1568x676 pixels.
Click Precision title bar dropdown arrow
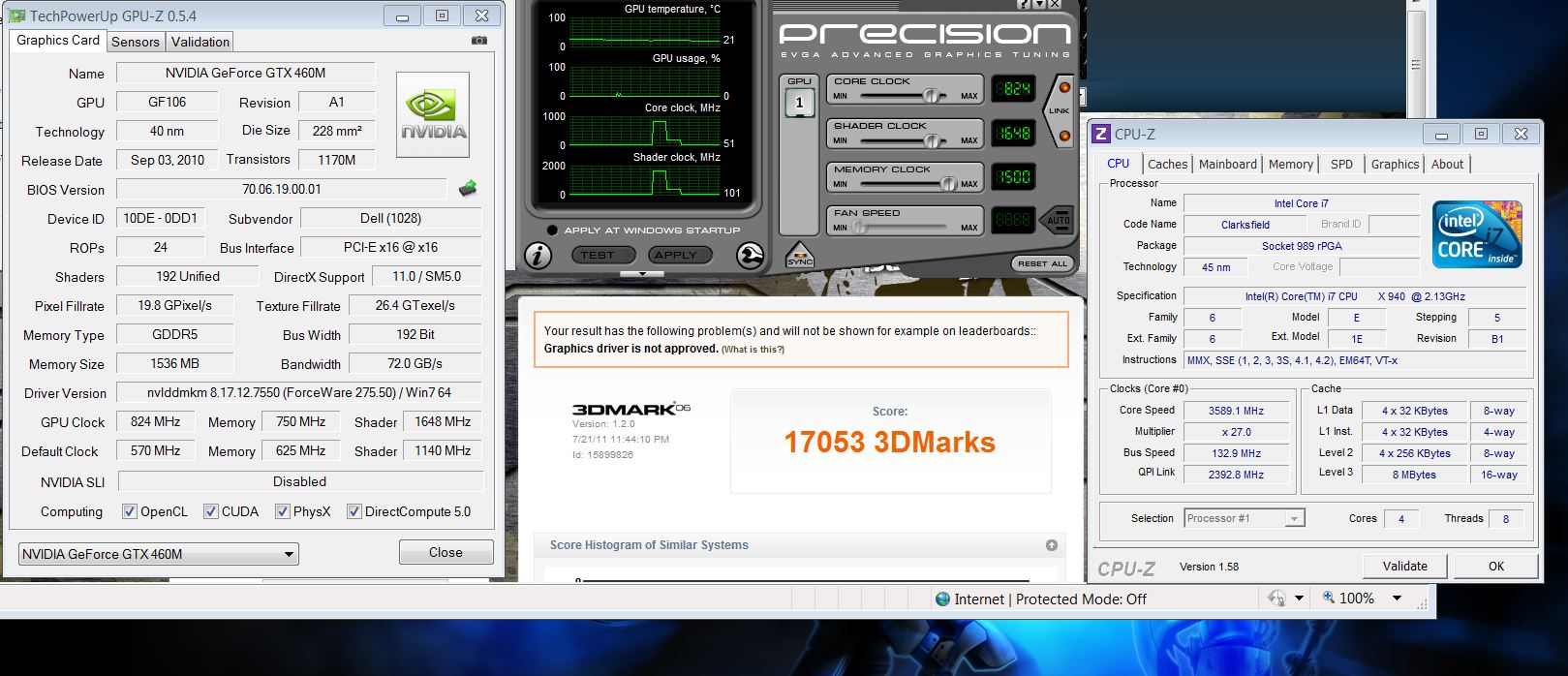(1040, 4)
